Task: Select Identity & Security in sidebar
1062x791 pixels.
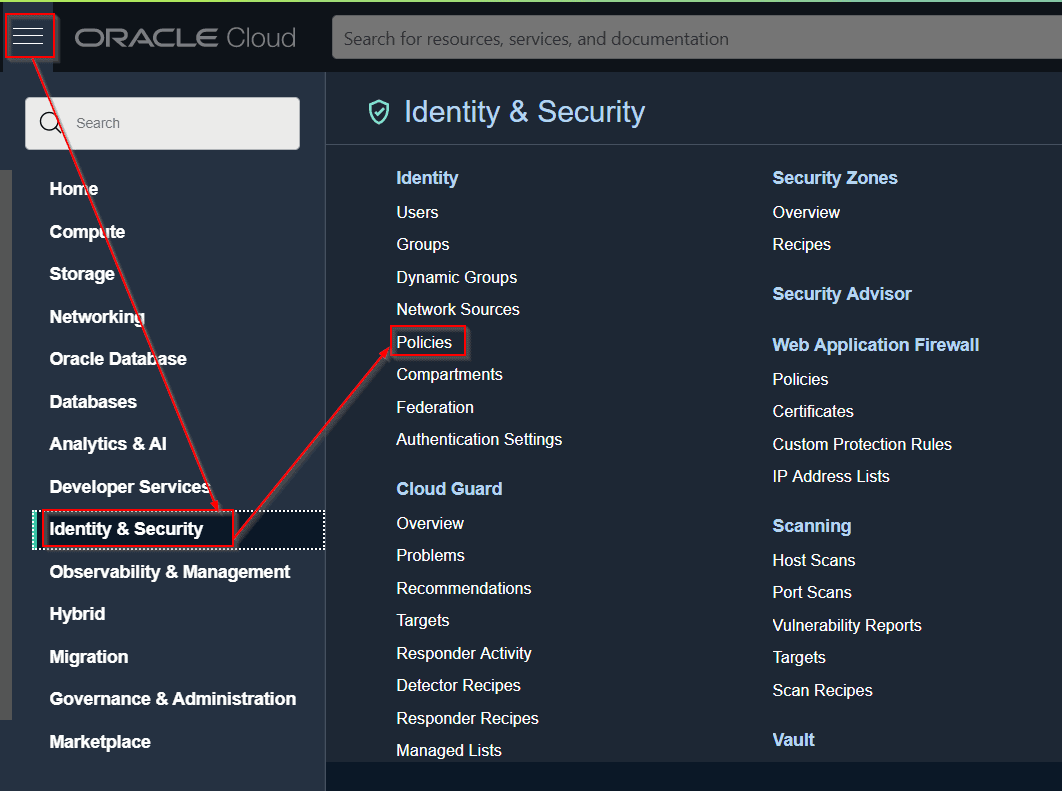Action: click(x=126, y=529)
